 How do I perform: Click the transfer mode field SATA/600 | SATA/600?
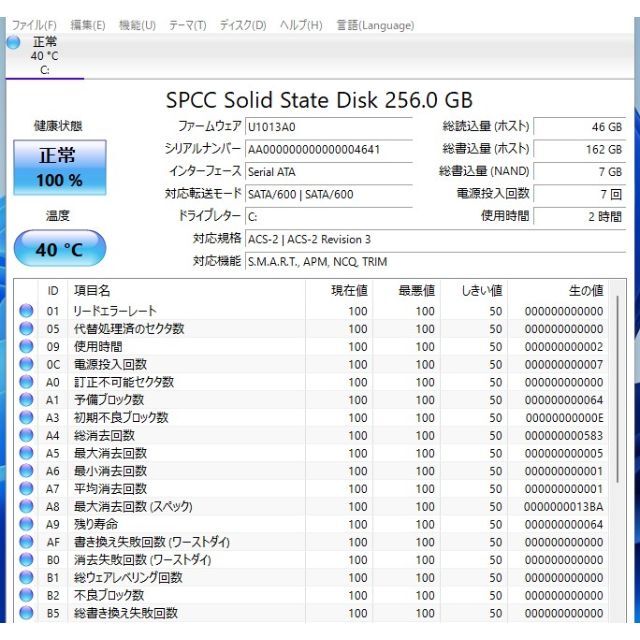(329, 194)
